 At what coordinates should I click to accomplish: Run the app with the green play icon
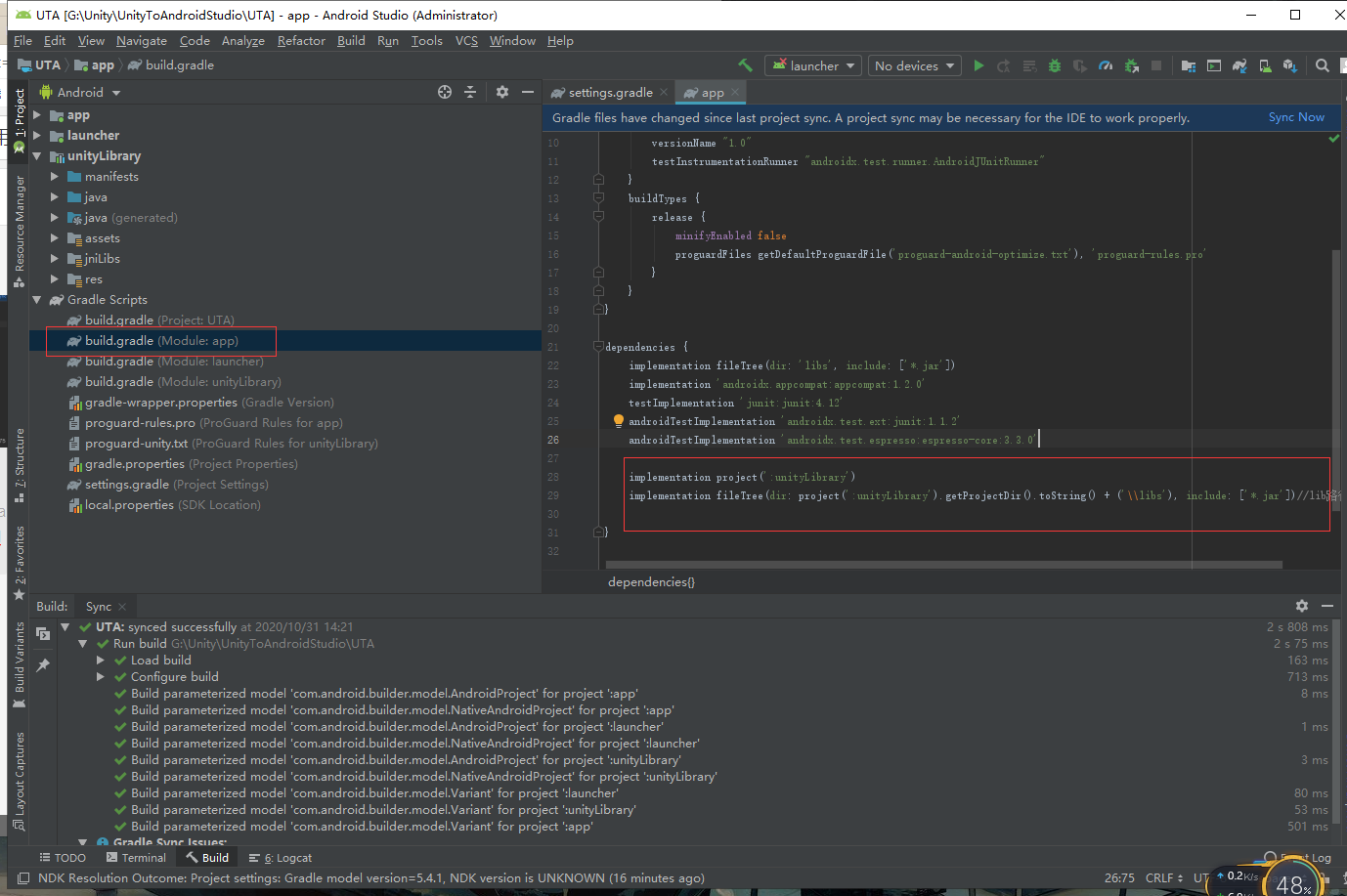(x=978, y=65)
